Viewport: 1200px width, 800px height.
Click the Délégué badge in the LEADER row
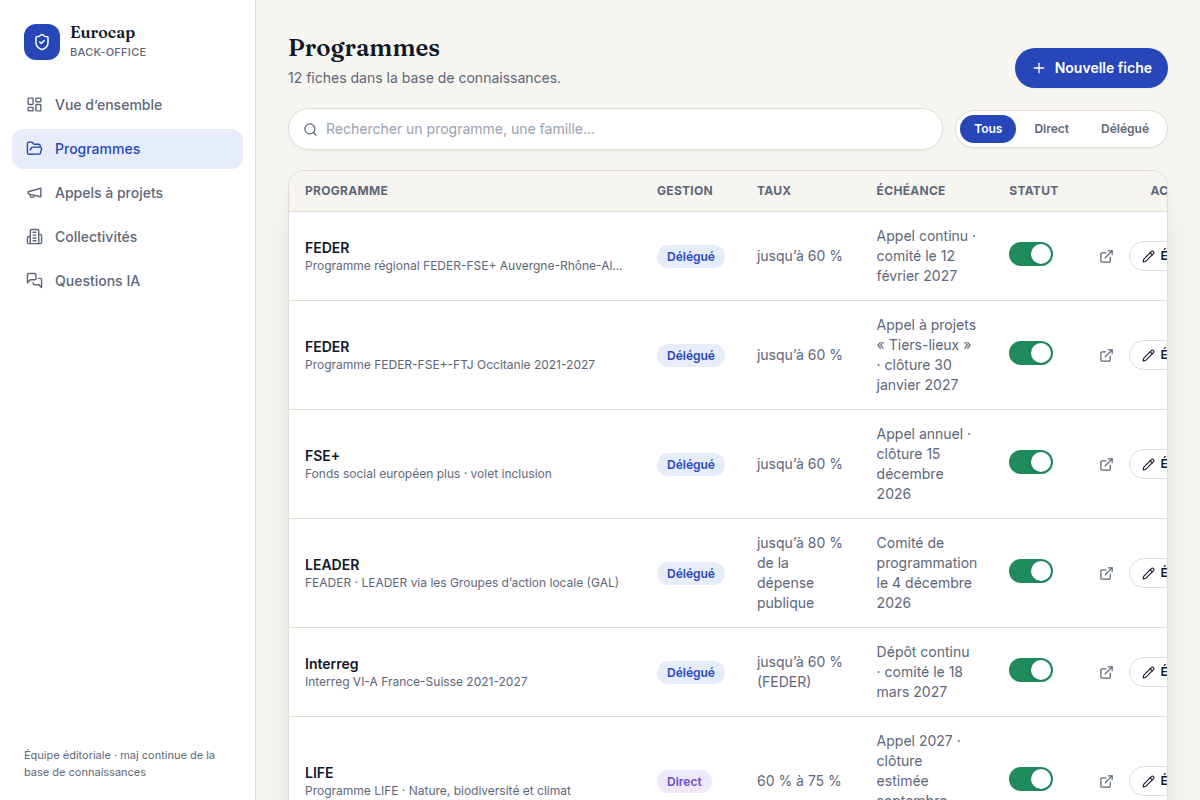[691, 573]
